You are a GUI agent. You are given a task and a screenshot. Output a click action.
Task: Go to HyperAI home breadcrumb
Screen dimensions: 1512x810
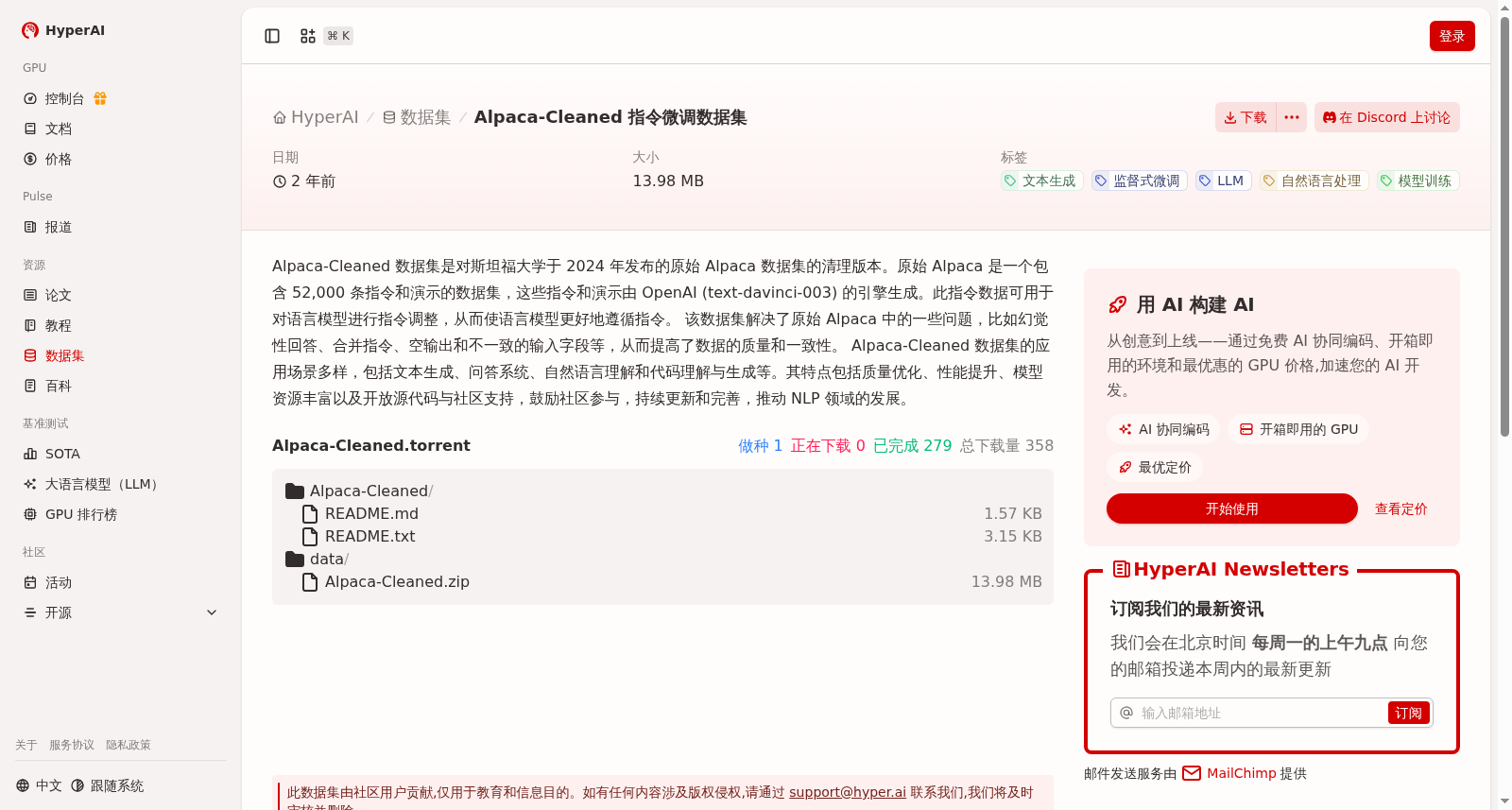click(316, 117)
